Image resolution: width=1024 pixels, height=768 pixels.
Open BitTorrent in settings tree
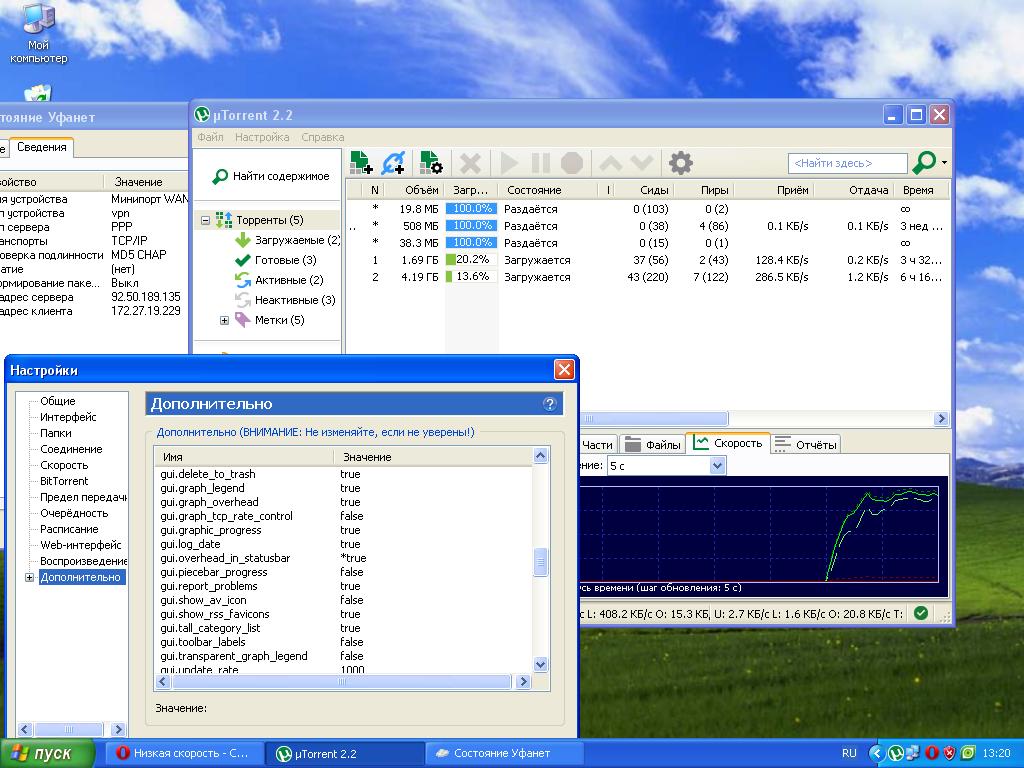[x=64, y=481]
